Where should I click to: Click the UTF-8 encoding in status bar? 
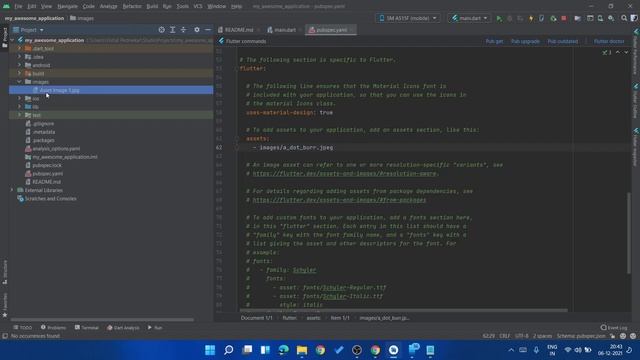point(521,336)
